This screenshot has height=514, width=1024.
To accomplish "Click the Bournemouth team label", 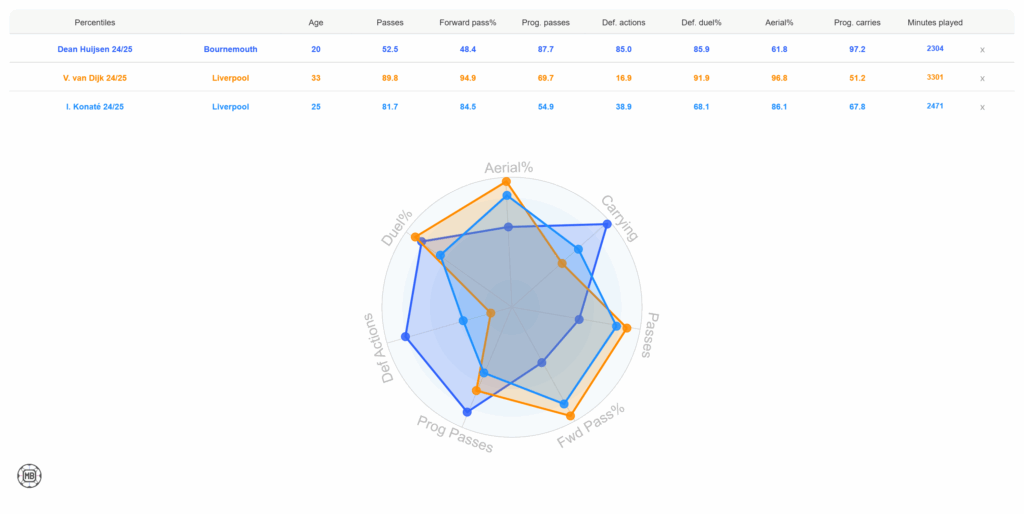I will point(235,49).
